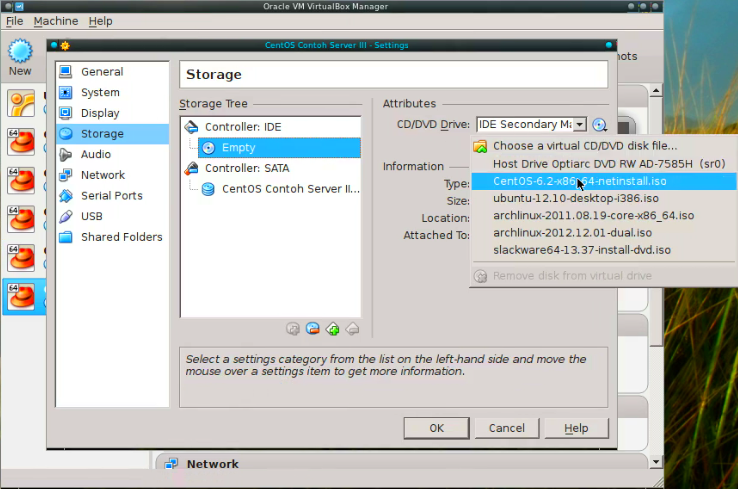The height and width of the screenshot is (489, 738).
Task: Click the add attachment icon below Storage Tree
Action: [x=293, y=329]
